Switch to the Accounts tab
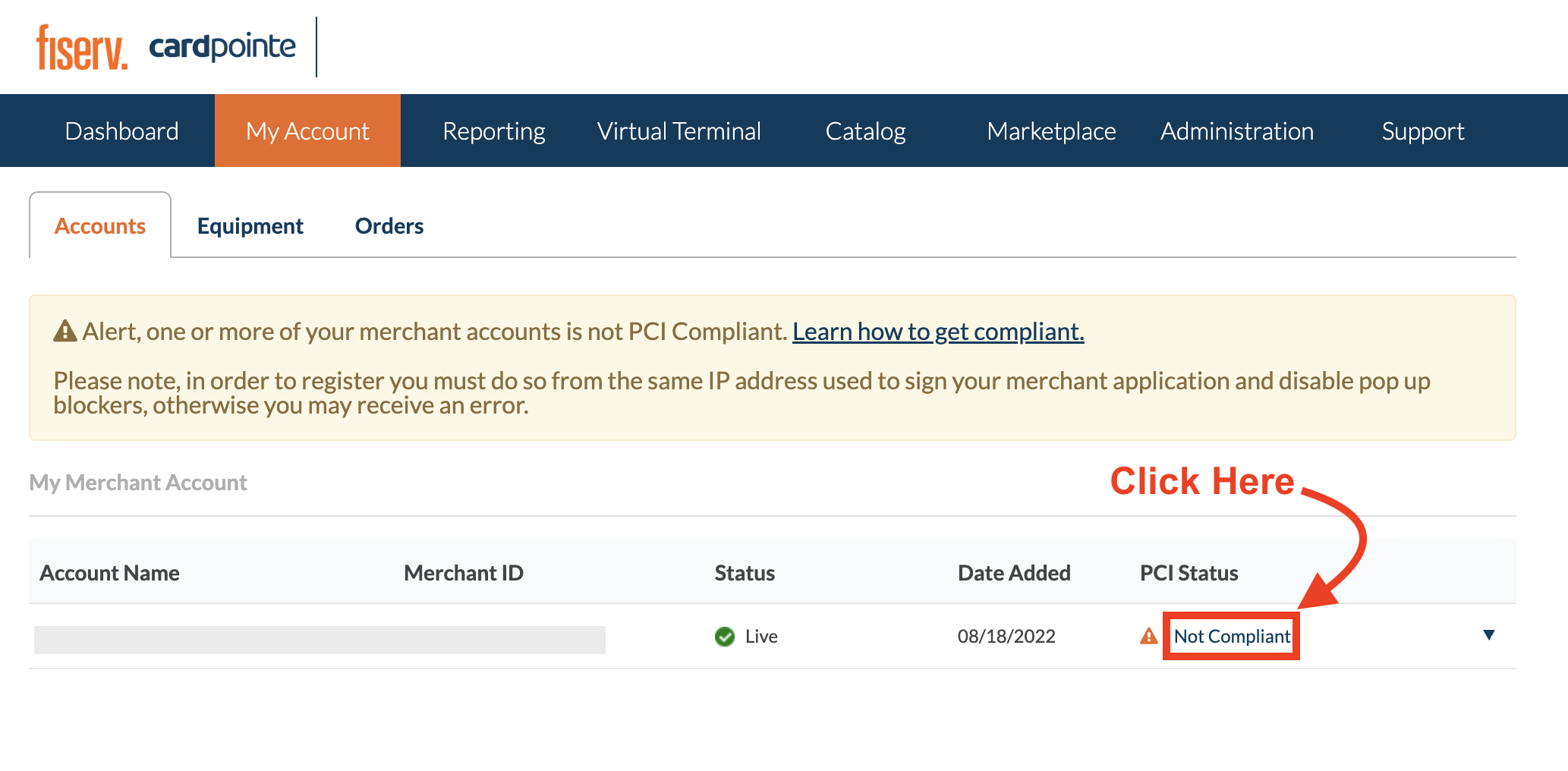The height and width of the screenshot is (771, 1568). (x=100, y=226)
